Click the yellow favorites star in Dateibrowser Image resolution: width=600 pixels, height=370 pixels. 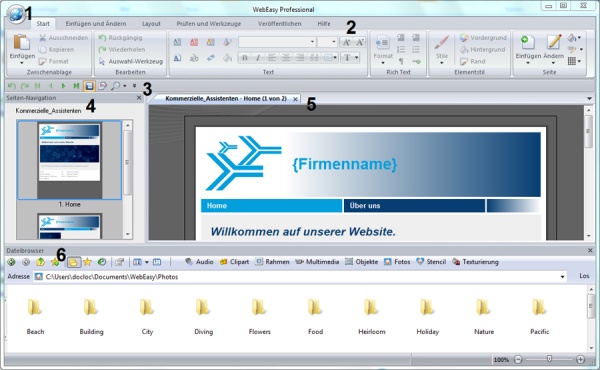click(87, 262)
